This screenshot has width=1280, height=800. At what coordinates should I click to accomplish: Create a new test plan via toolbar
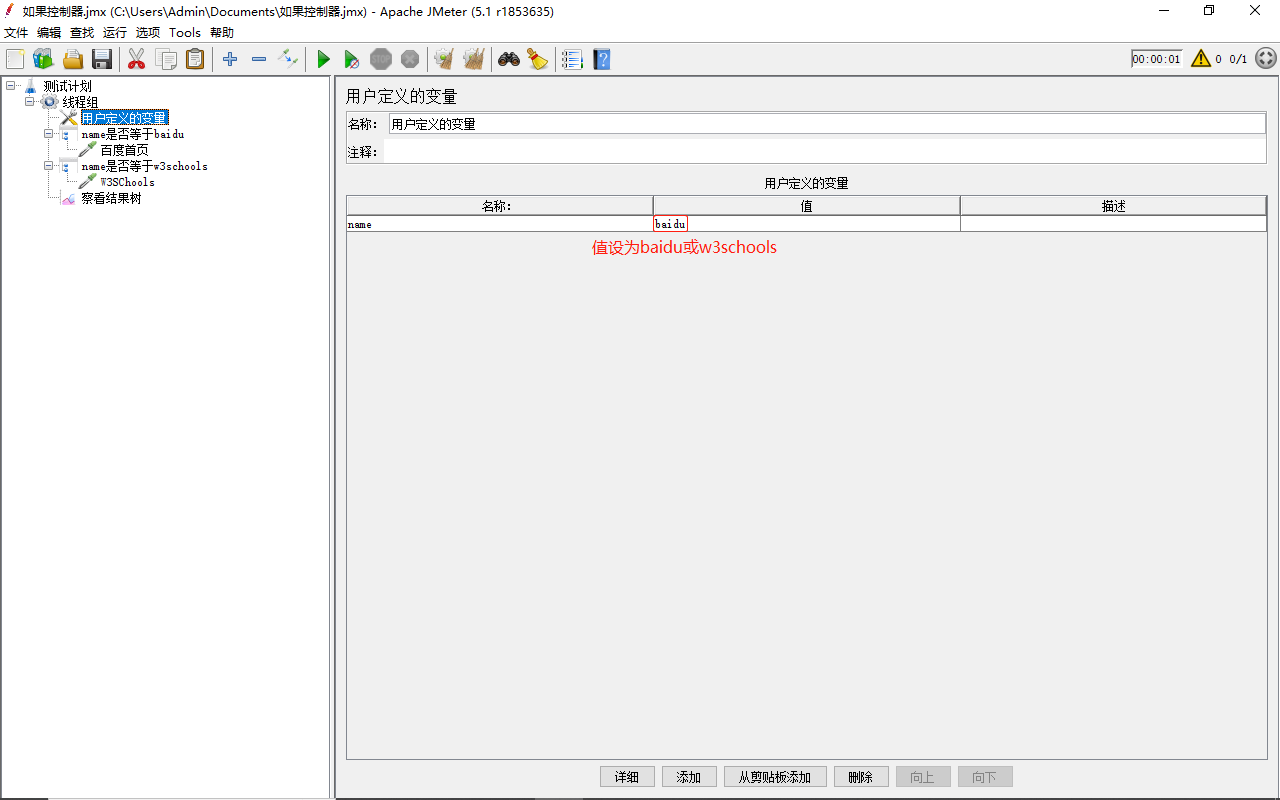15,59
